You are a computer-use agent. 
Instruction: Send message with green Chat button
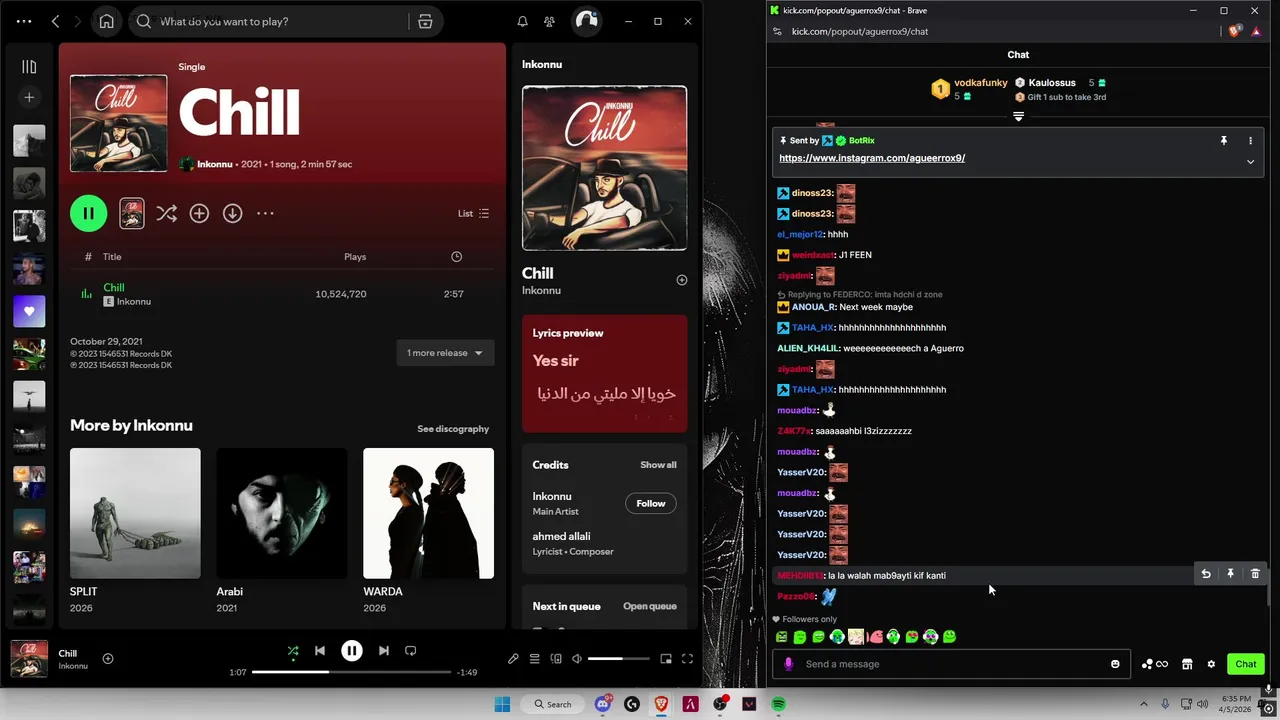1246,664
